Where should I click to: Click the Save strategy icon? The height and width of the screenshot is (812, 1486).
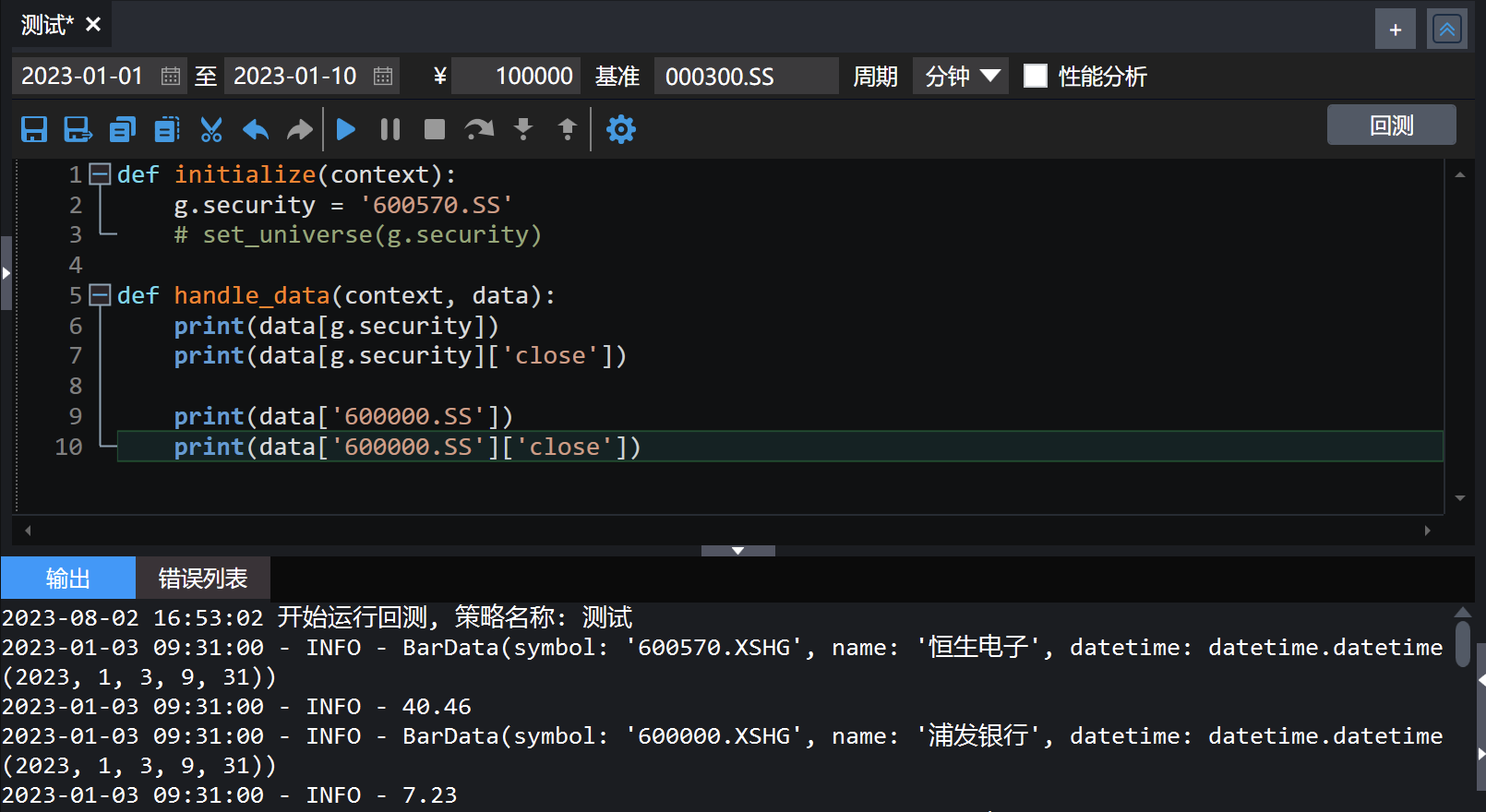(x=34, y=129)
